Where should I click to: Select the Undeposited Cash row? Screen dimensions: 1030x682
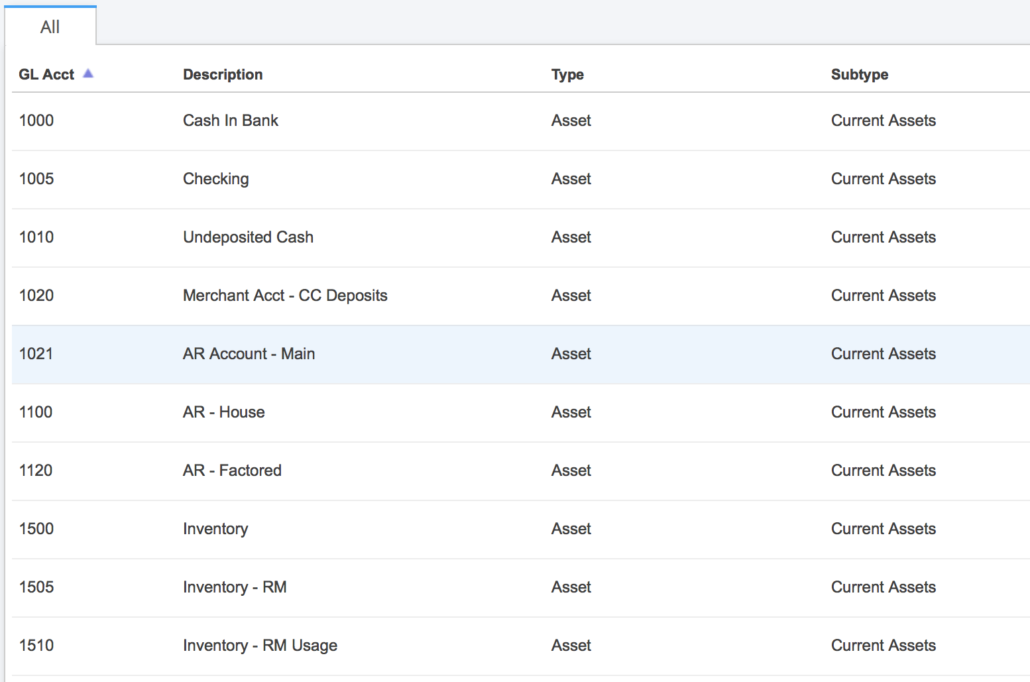248,237
